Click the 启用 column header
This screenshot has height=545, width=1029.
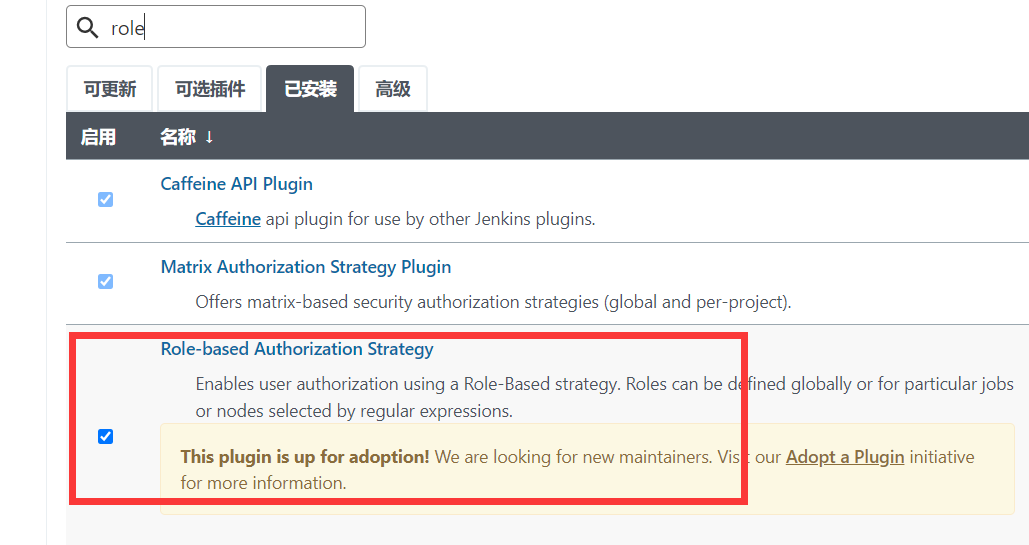[x=98, y=137]
